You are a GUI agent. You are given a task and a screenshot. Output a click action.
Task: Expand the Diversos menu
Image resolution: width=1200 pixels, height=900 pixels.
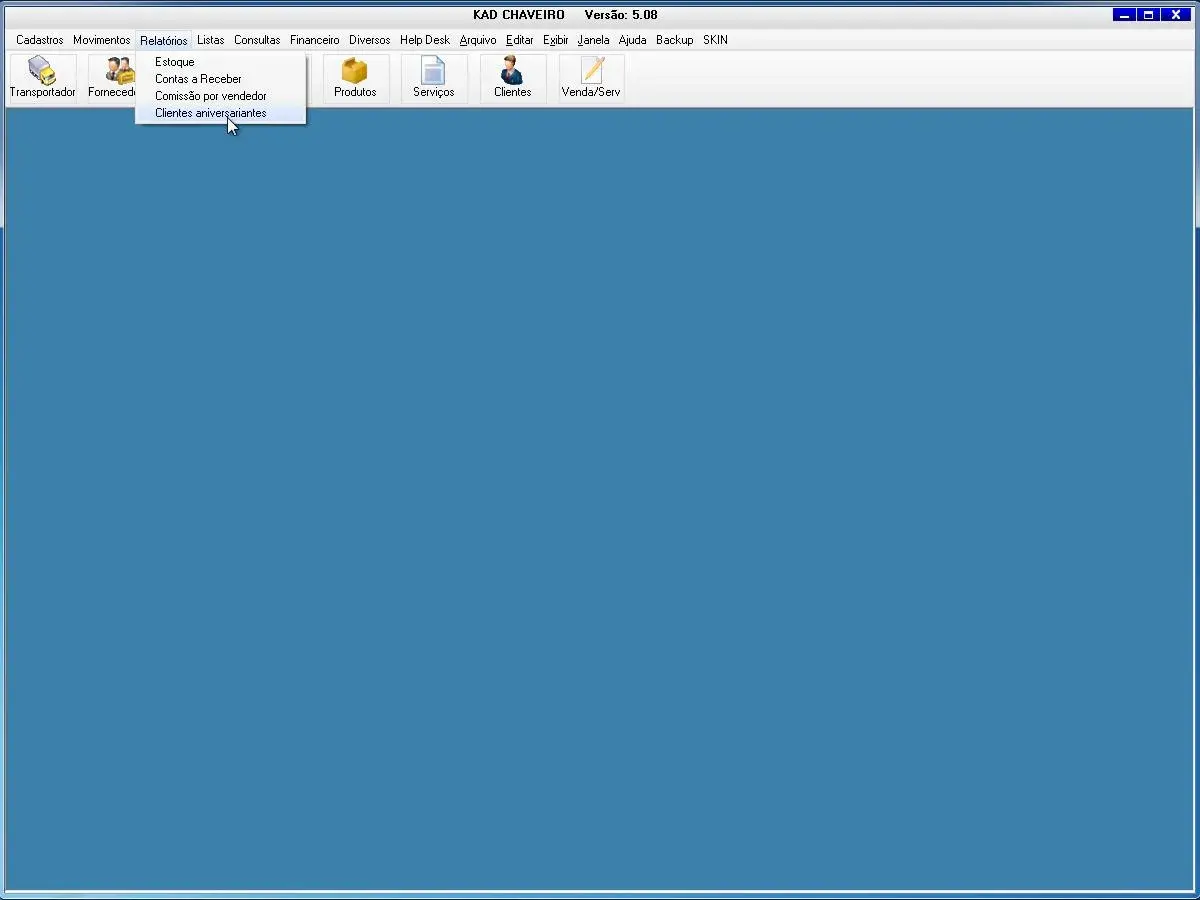(x=369, y=40)
